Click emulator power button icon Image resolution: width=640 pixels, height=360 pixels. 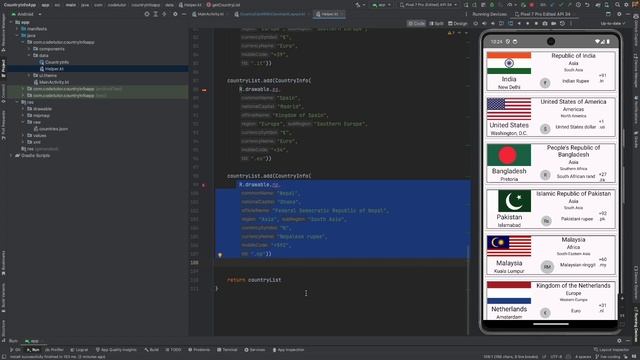click(476, 24)
